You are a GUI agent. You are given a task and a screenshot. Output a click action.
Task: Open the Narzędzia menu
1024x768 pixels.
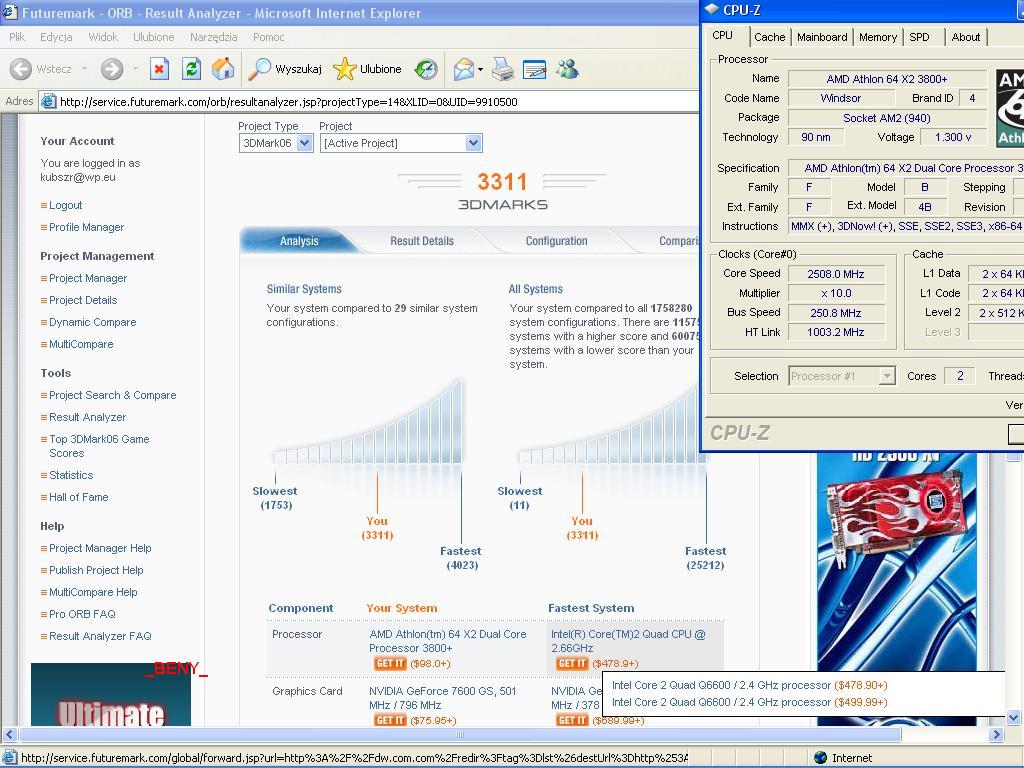(x=214, y=37)
